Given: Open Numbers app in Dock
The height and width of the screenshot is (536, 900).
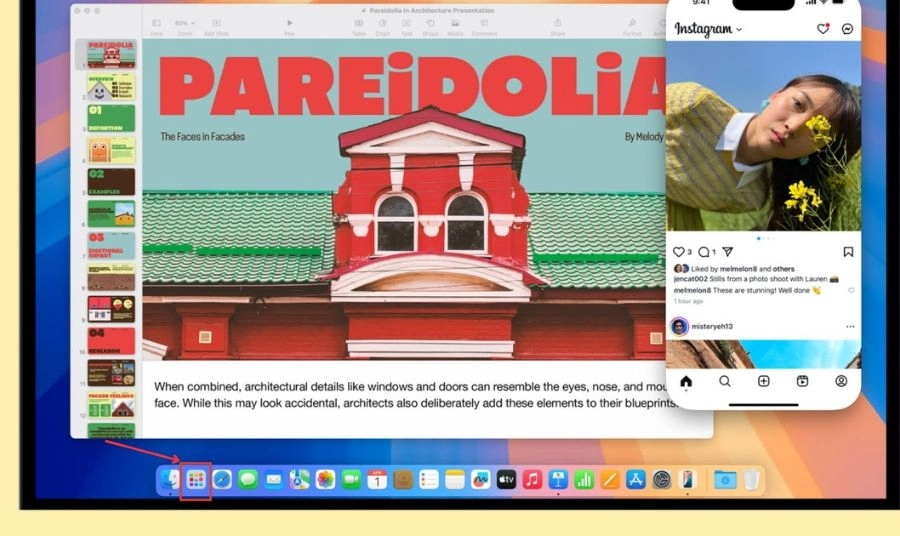Looking at the screenshot, I should [584, 479].
